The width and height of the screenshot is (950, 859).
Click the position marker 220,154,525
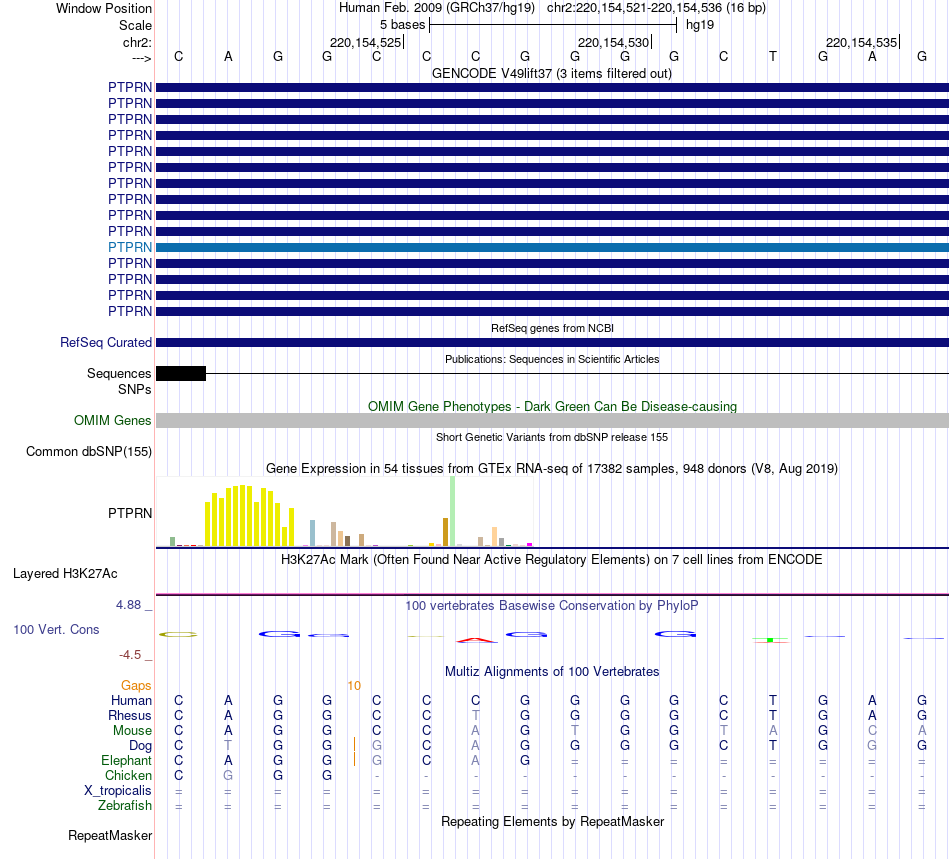point(365,42)
